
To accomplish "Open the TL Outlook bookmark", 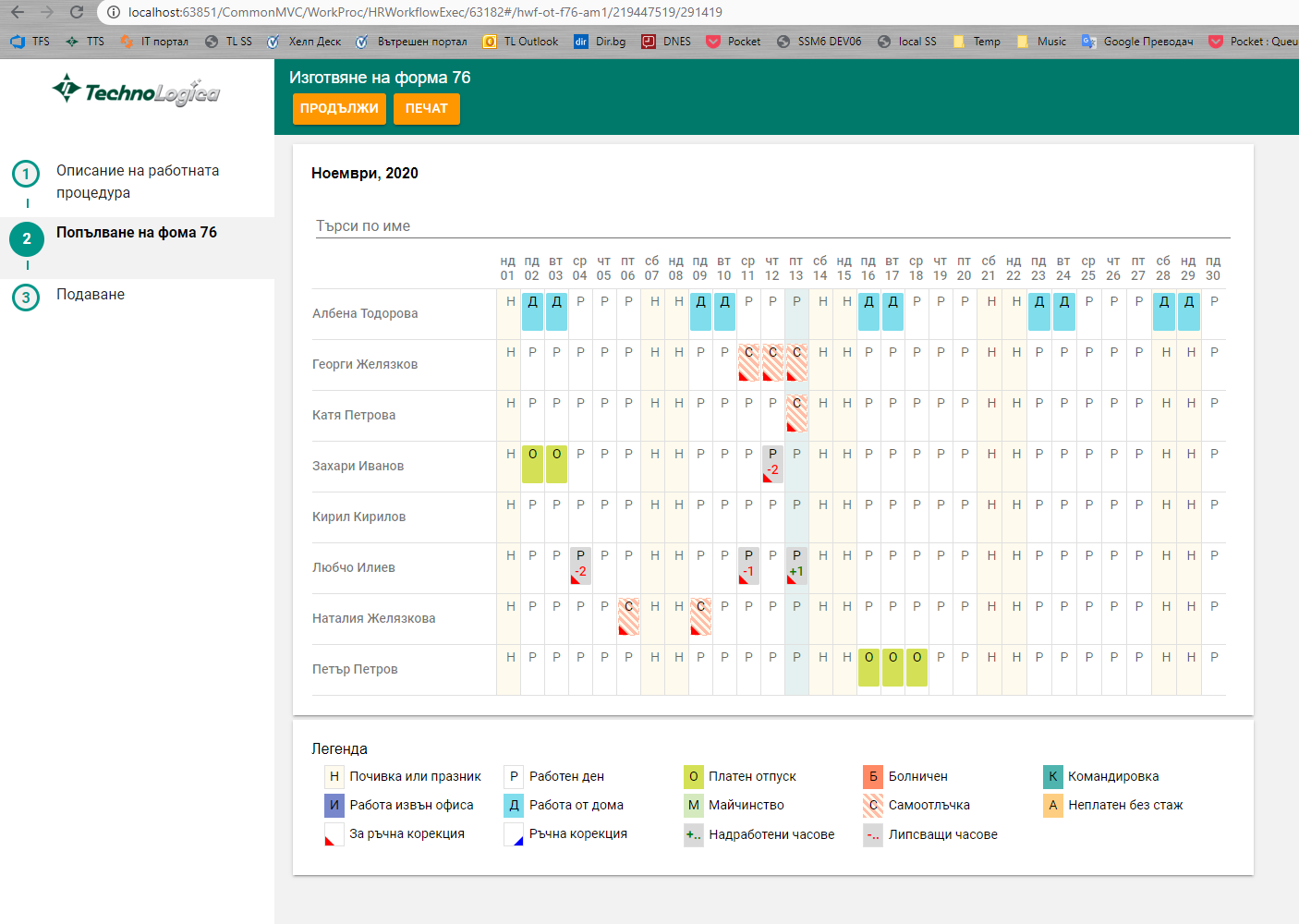I will pyautogui.click(x=520, y=42).
